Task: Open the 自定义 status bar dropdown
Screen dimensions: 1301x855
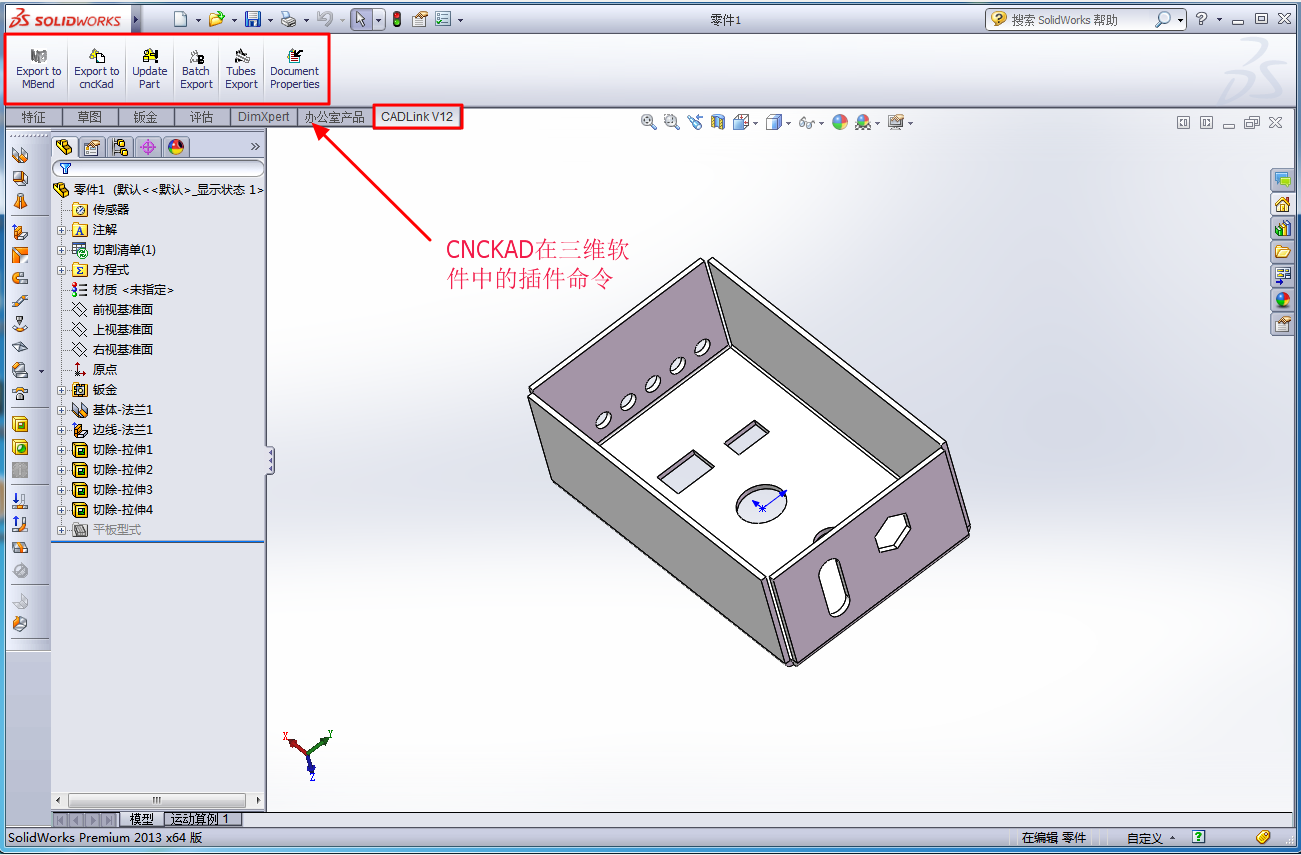Action: (x=1150, y=838)
